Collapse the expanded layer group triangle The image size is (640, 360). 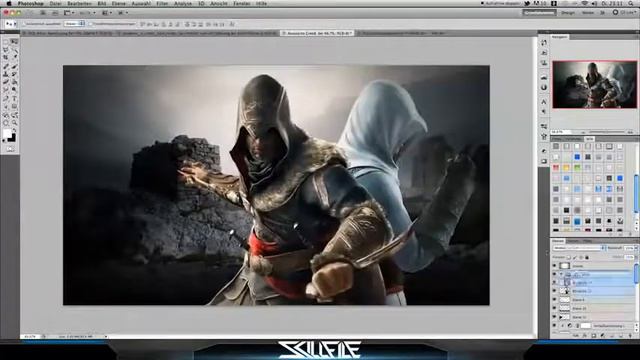561,274
